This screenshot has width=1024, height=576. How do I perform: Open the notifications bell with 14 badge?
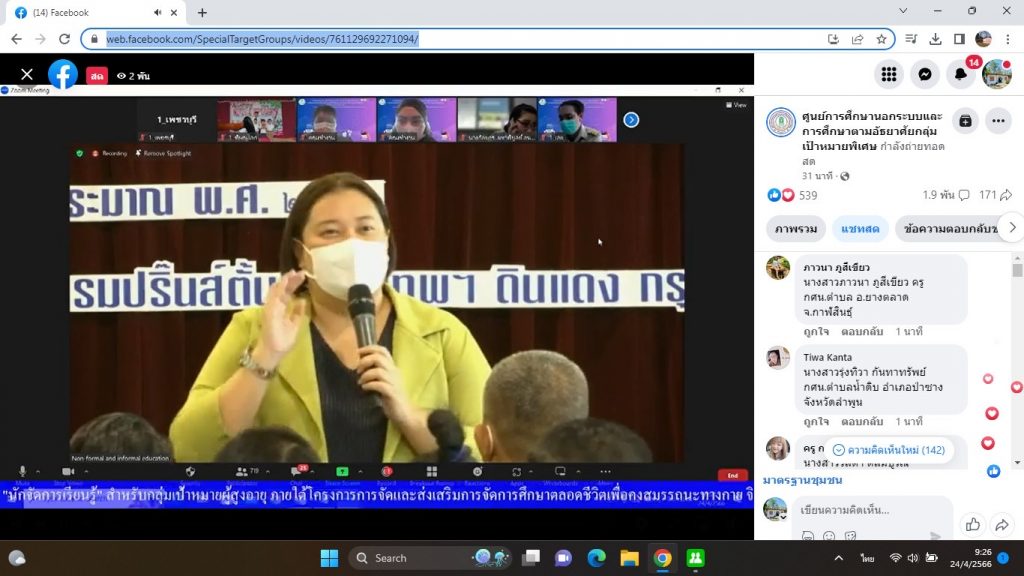click(x=961, y=74)
